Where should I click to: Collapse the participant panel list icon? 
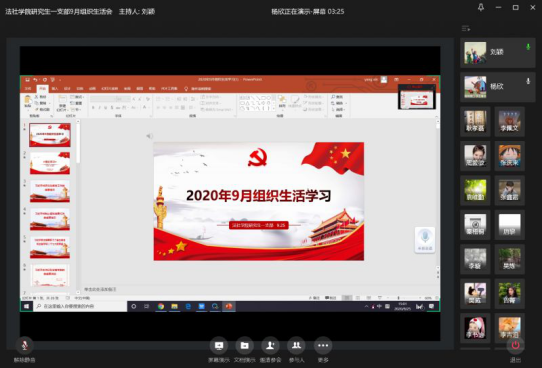(466, 28)
